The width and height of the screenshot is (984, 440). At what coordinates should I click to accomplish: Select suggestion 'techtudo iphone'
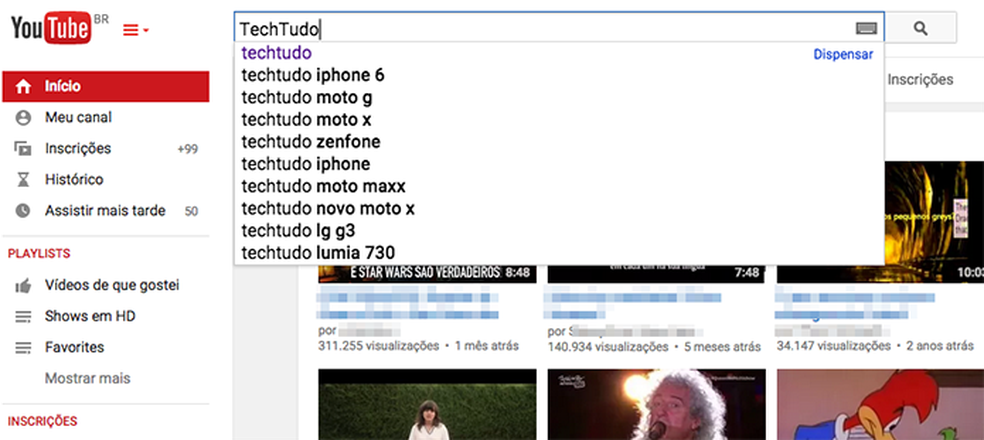coord(306,164)
